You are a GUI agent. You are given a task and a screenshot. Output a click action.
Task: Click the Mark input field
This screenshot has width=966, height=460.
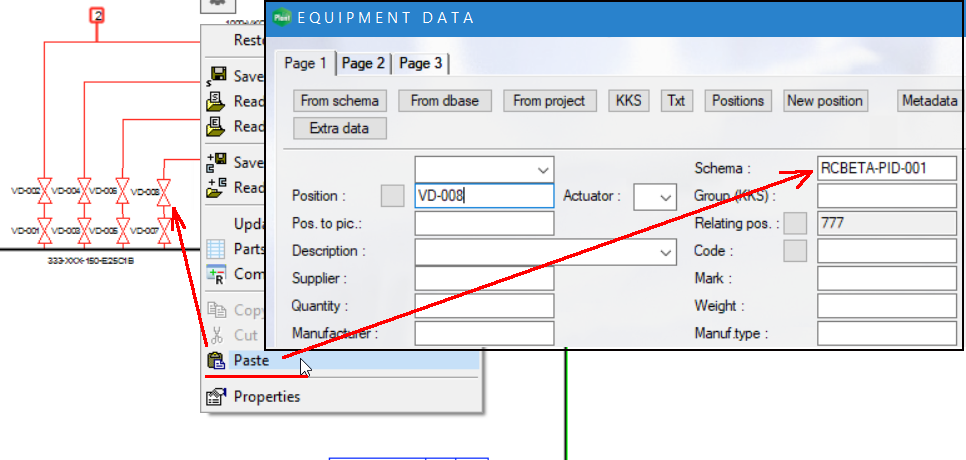coord(887,278)
